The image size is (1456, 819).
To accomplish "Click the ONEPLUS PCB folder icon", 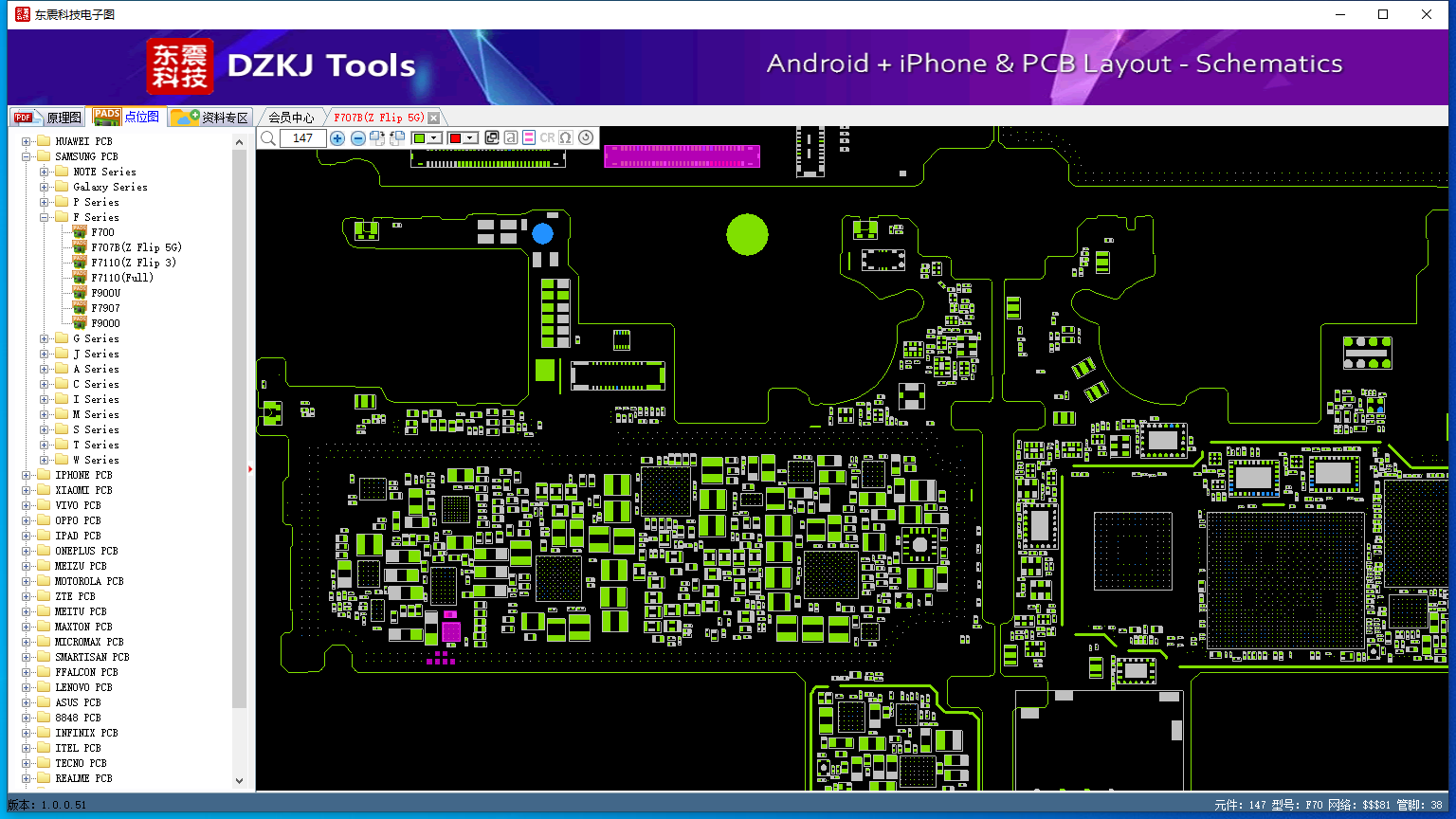I will pos(43,551).
